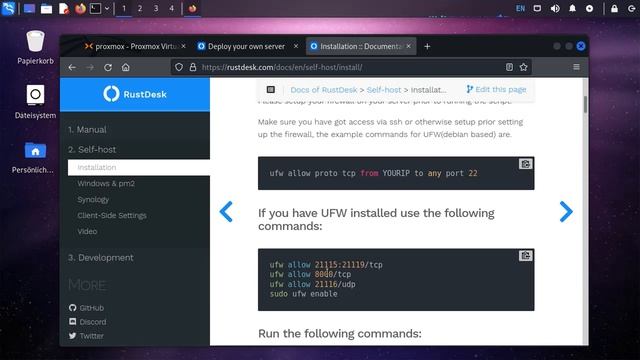Open Client-Side Settings sidebar page
The height and width of the screenshot is (360, 640).
point(112,216)
